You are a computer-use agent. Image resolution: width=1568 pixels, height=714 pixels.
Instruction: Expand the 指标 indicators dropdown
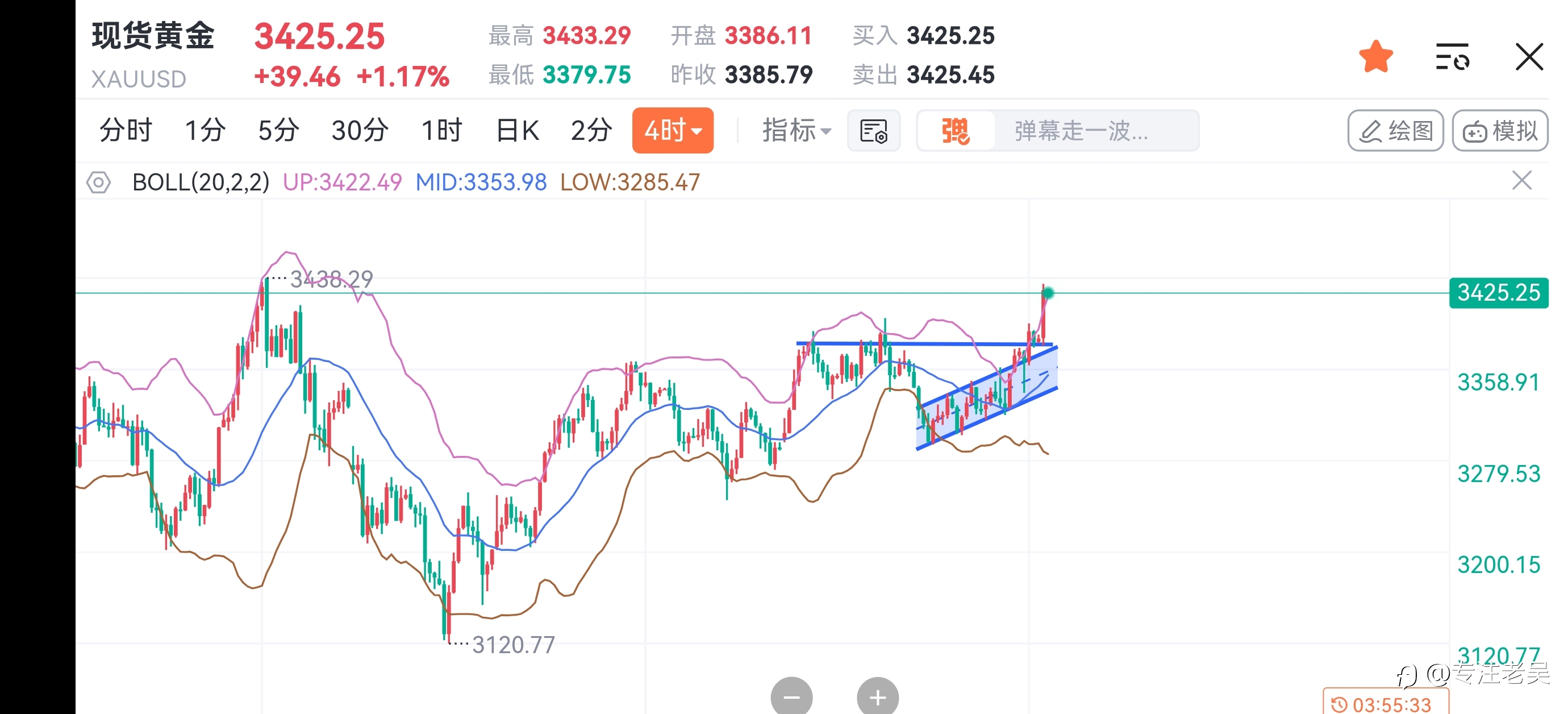click(796, 130)
